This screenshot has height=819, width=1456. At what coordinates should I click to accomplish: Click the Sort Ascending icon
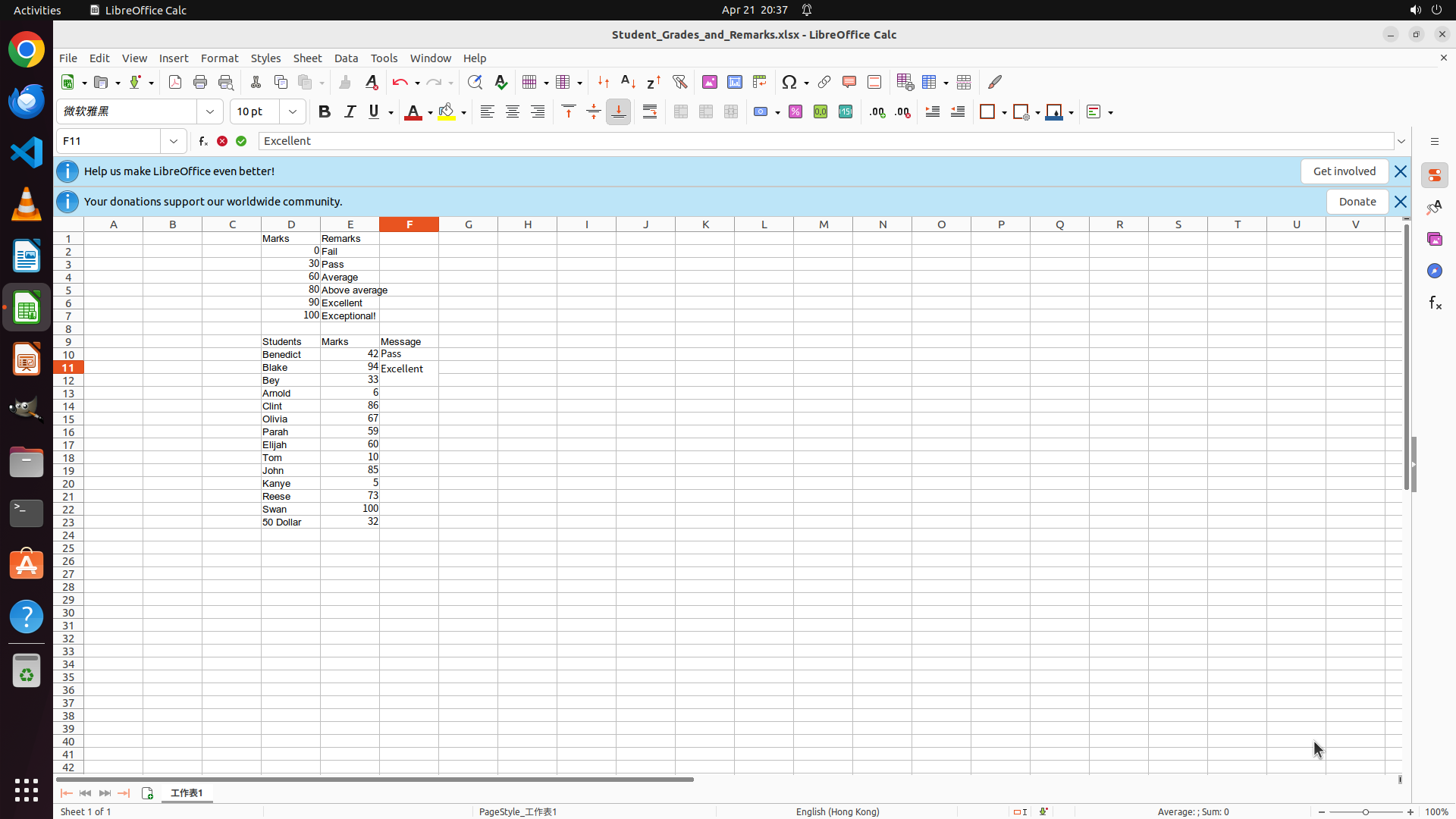point(628,82)
